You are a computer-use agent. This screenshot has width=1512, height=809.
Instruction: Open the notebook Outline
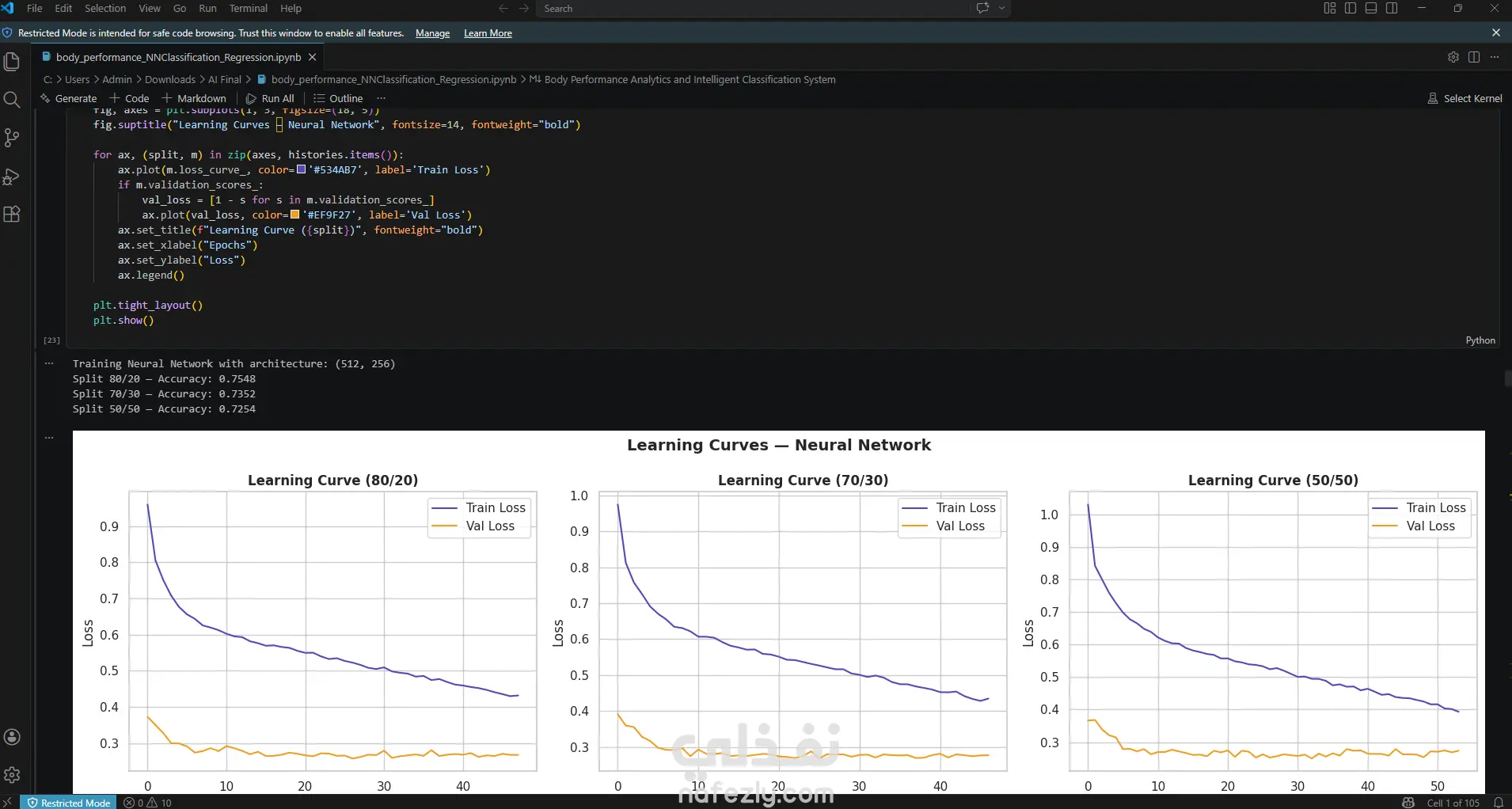338,98
